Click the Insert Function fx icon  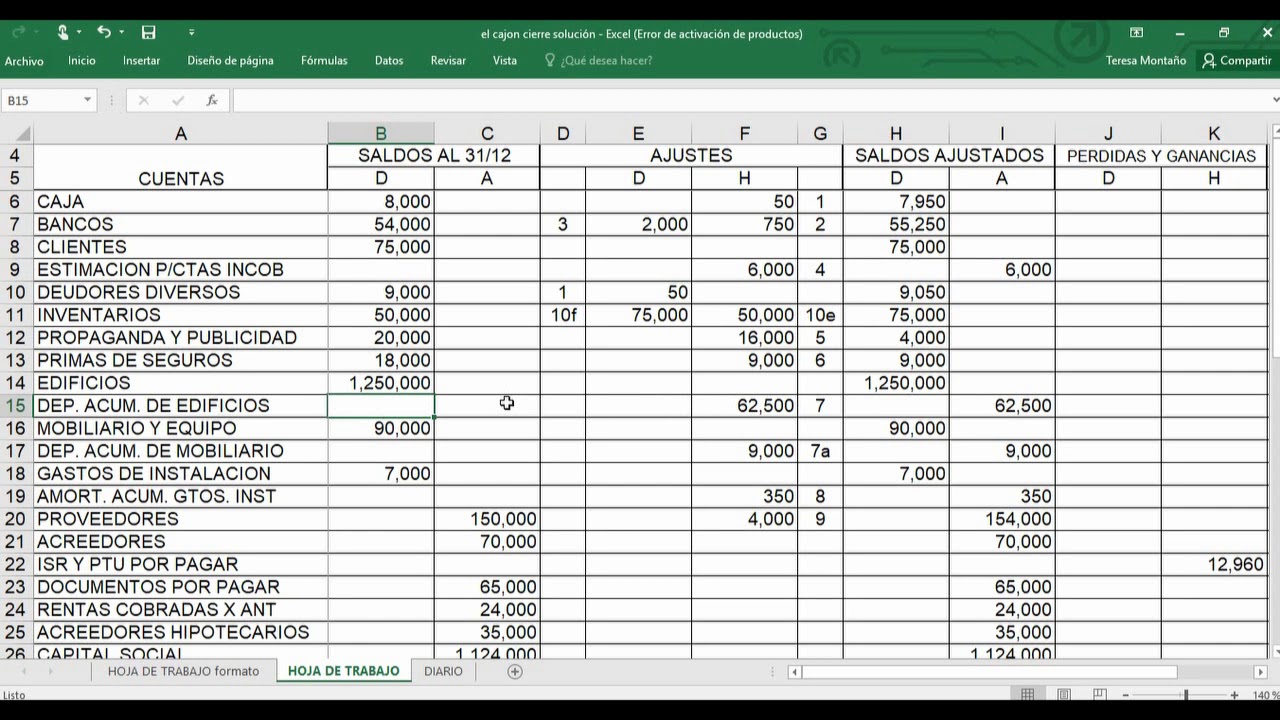212,100
